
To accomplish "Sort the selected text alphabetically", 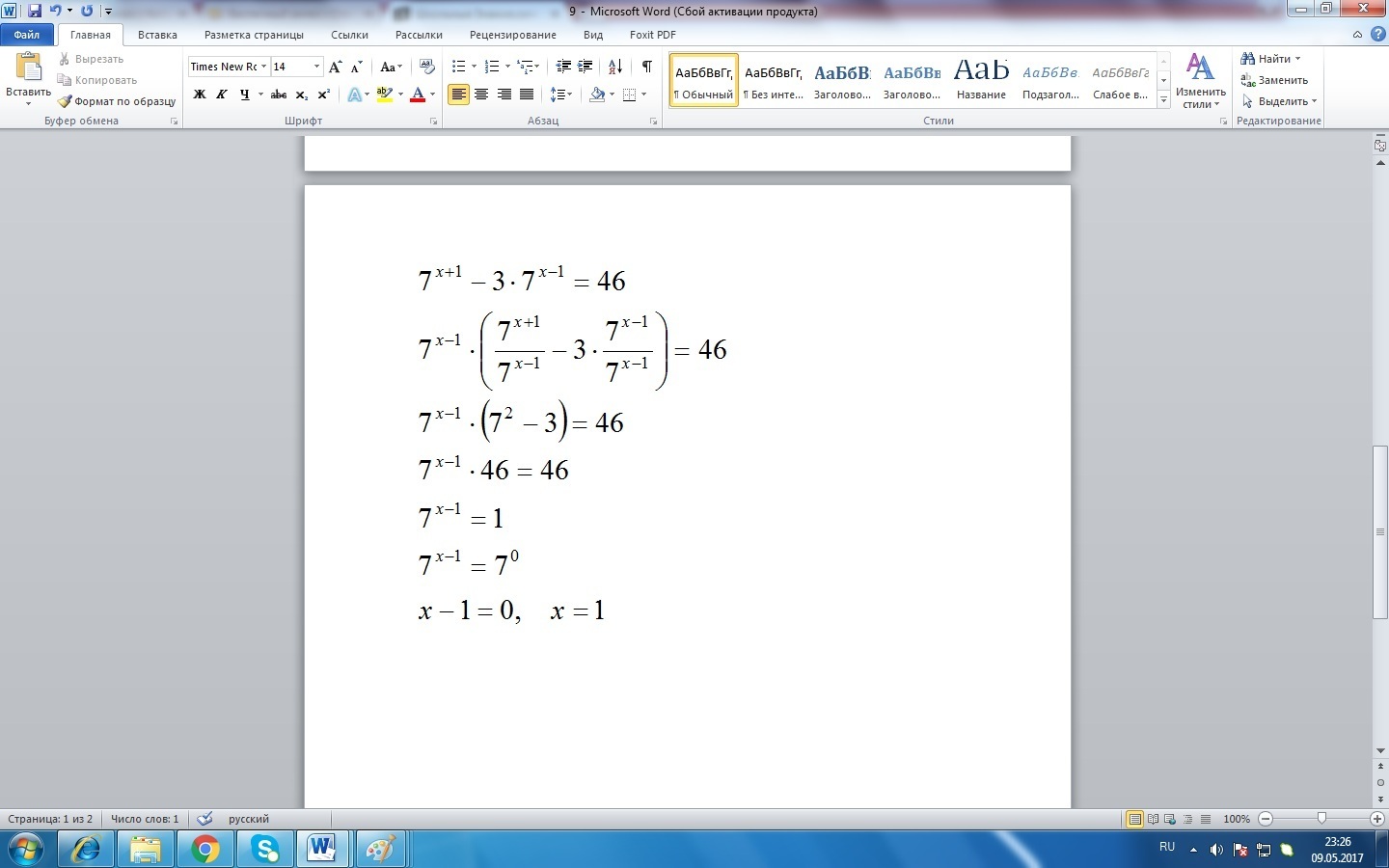I will pyautogui.click(x=615, y=67).
